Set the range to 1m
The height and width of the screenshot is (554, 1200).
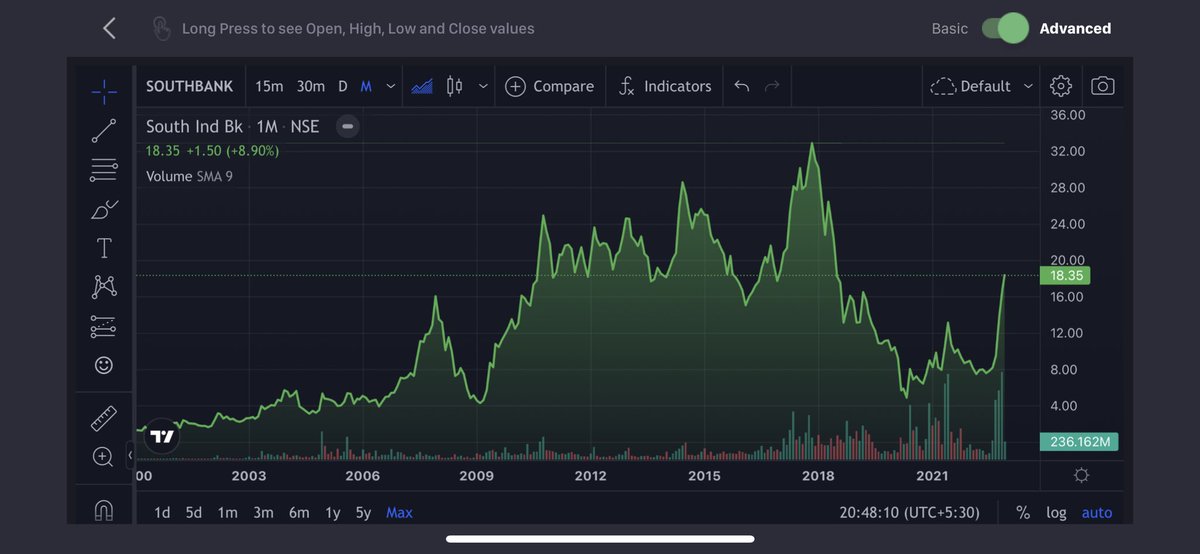coord(228,512)
